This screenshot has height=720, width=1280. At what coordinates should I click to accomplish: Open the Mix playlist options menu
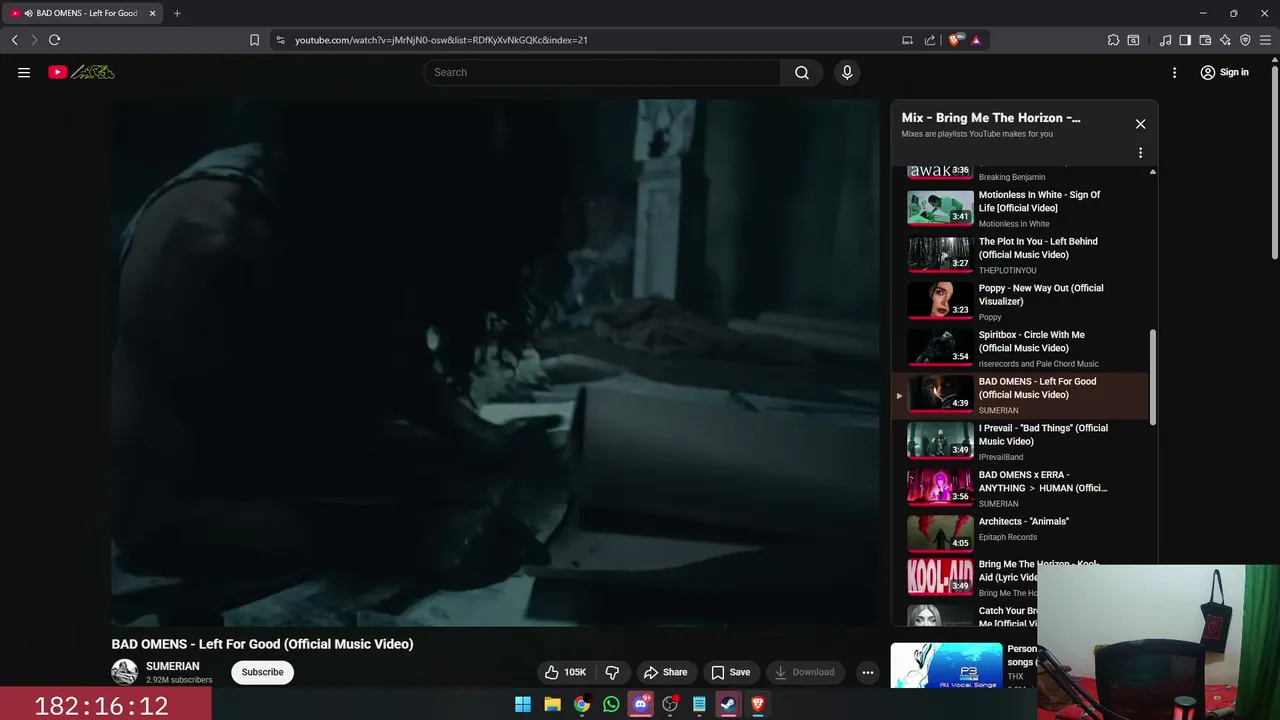tap(1140, 153)
